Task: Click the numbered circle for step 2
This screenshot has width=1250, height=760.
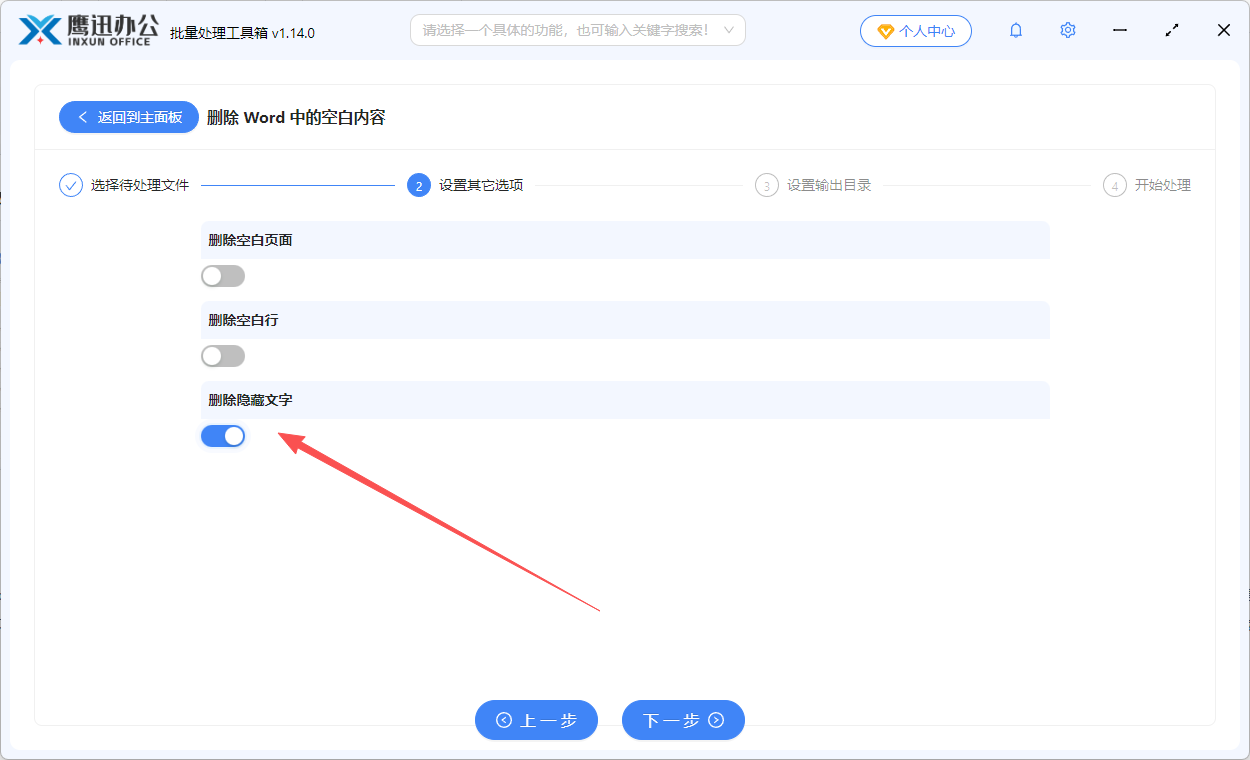Action: pos(418,185)
